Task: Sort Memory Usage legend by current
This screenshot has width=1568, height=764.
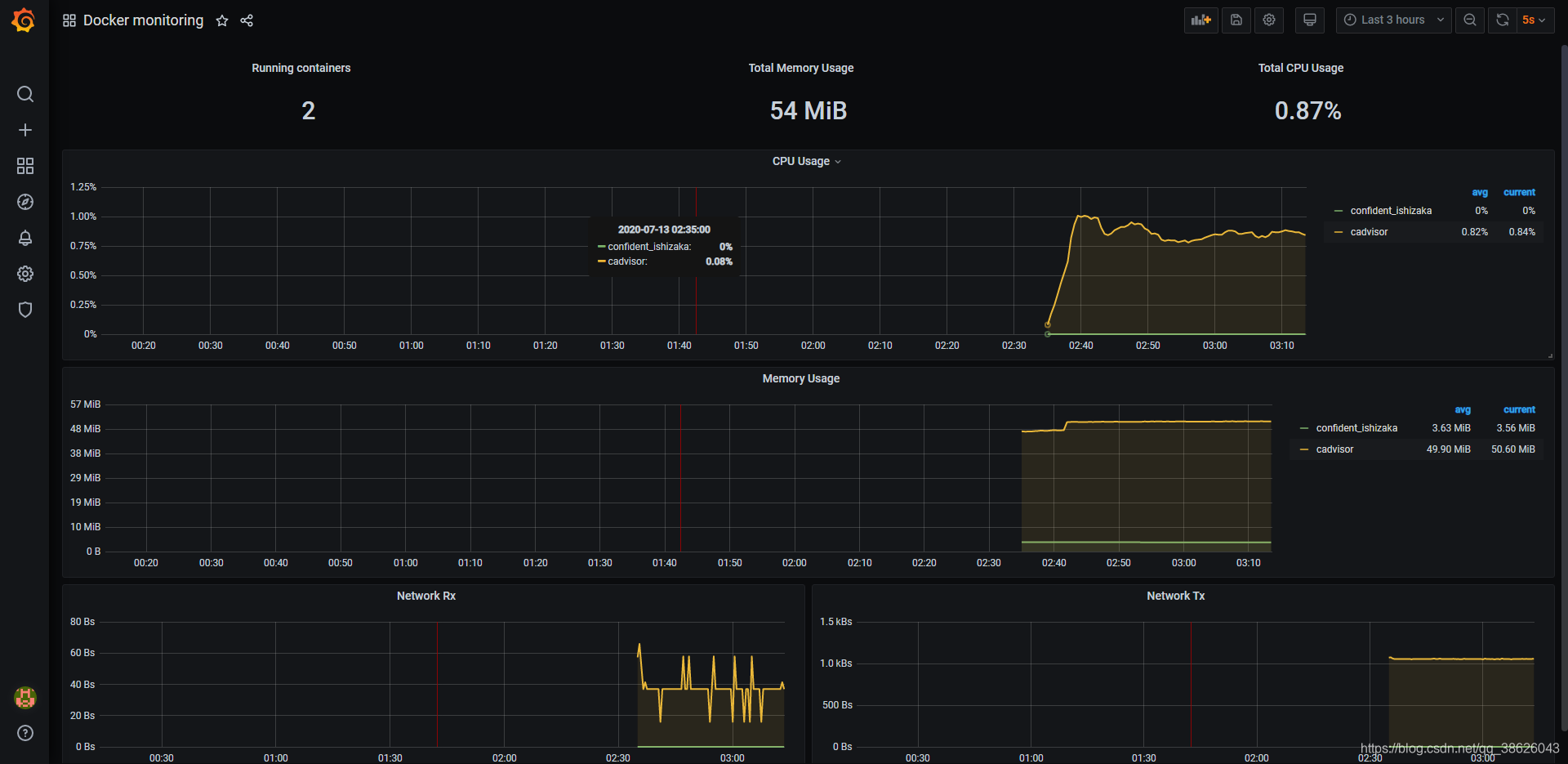Action: click(1519, 410)
